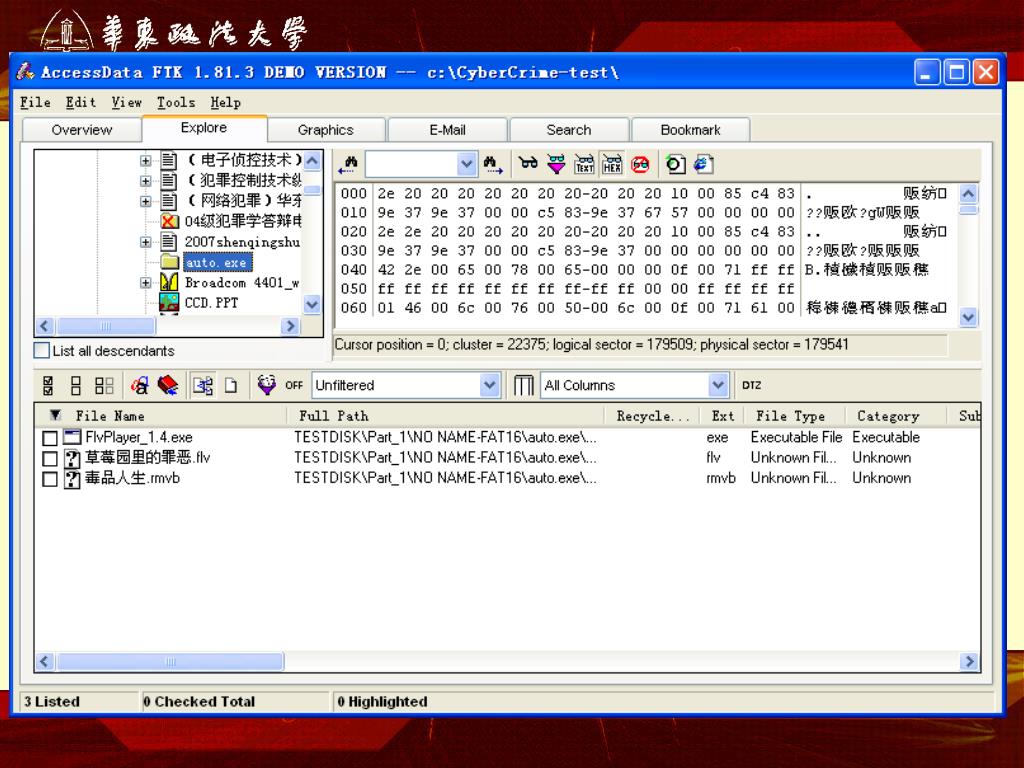Click the Full Path column header
This screenshot has width=1024, height=768.
point(446,415)
